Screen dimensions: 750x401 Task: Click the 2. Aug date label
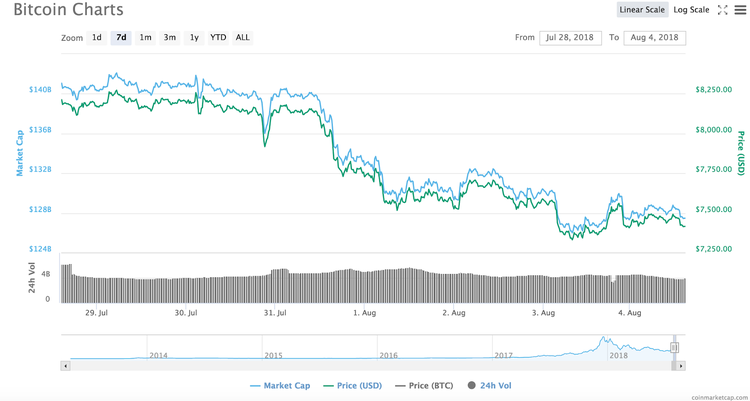point(453,313)
